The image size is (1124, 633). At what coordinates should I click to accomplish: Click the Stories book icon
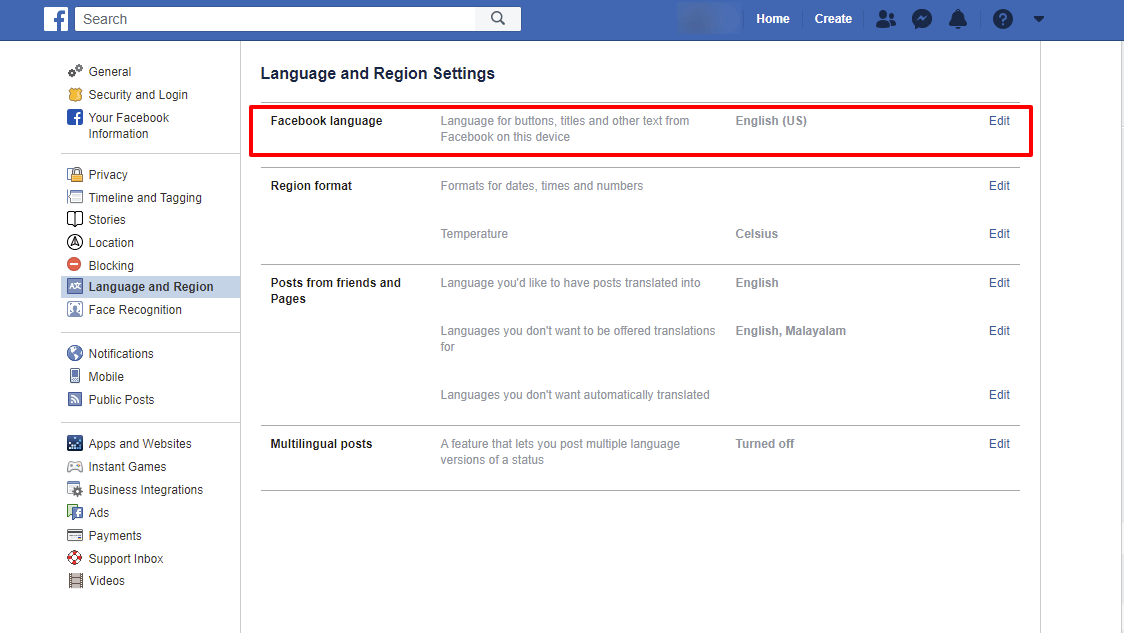(75, 219)
